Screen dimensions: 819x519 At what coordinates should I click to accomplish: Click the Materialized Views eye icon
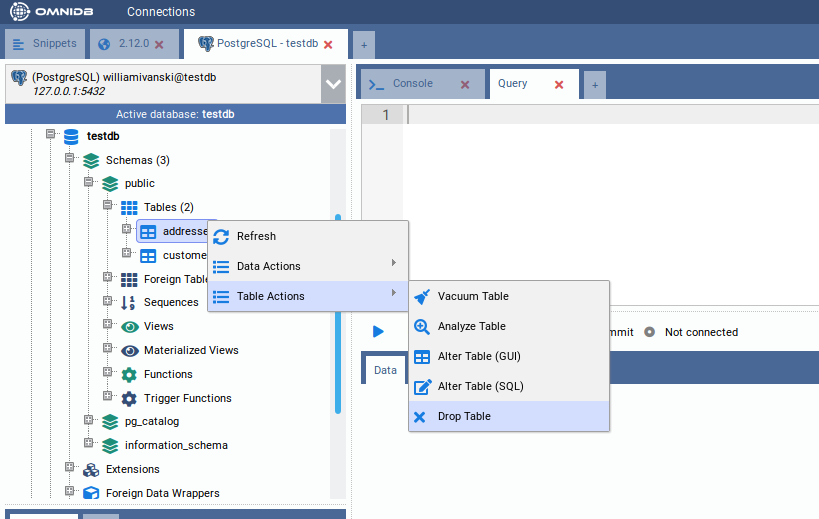point(130,351)
